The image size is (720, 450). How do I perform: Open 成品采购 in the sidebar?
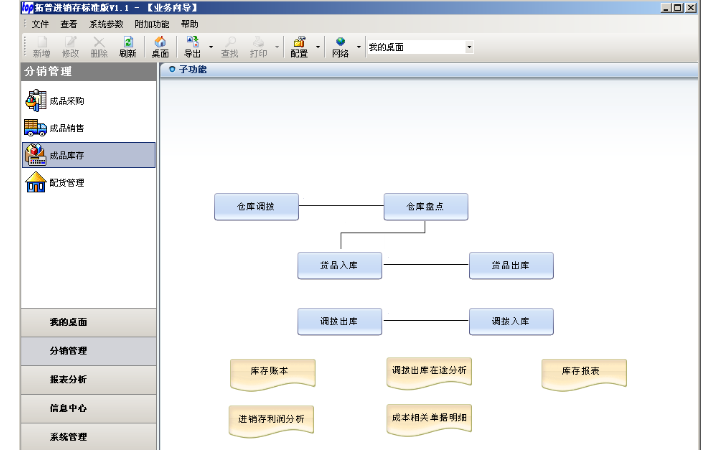tap(67, 100)
